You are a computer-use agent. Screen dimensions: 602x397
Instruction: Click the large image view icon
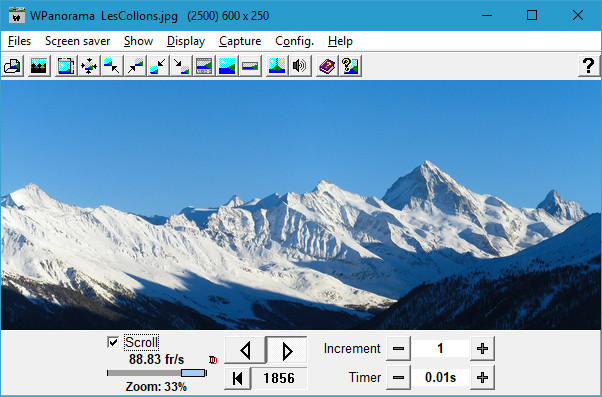pyautogui.click(x=227, y=66)
